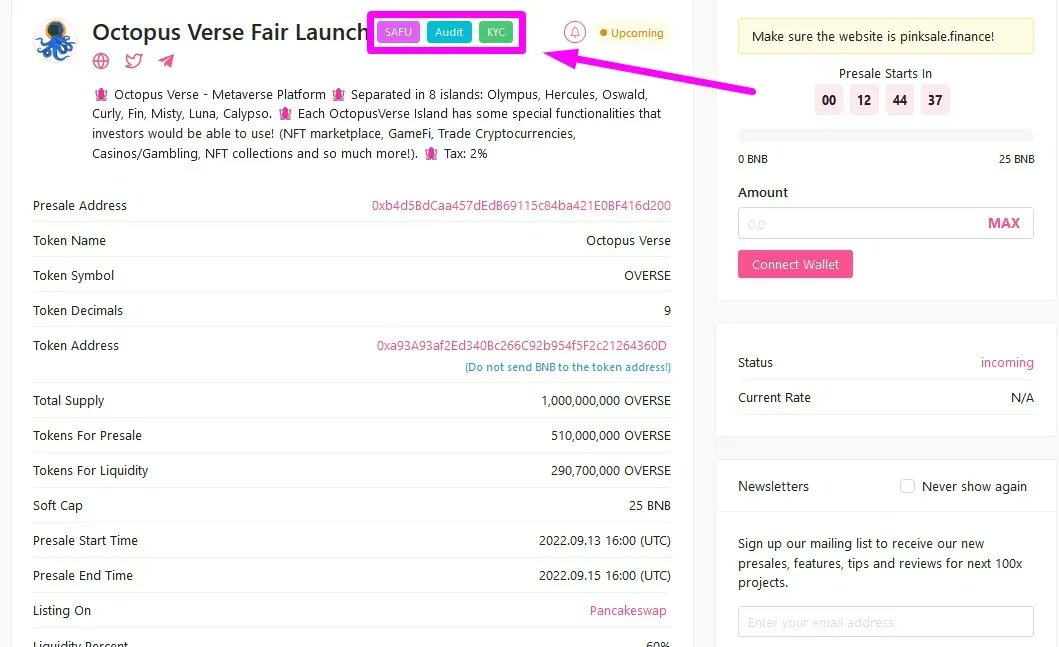Image resolution: width=1059 pixels, height=647 pixels.
Task: Click the '2022.09.13 16:00 (UTC)' start time
Action: [604, 540]
